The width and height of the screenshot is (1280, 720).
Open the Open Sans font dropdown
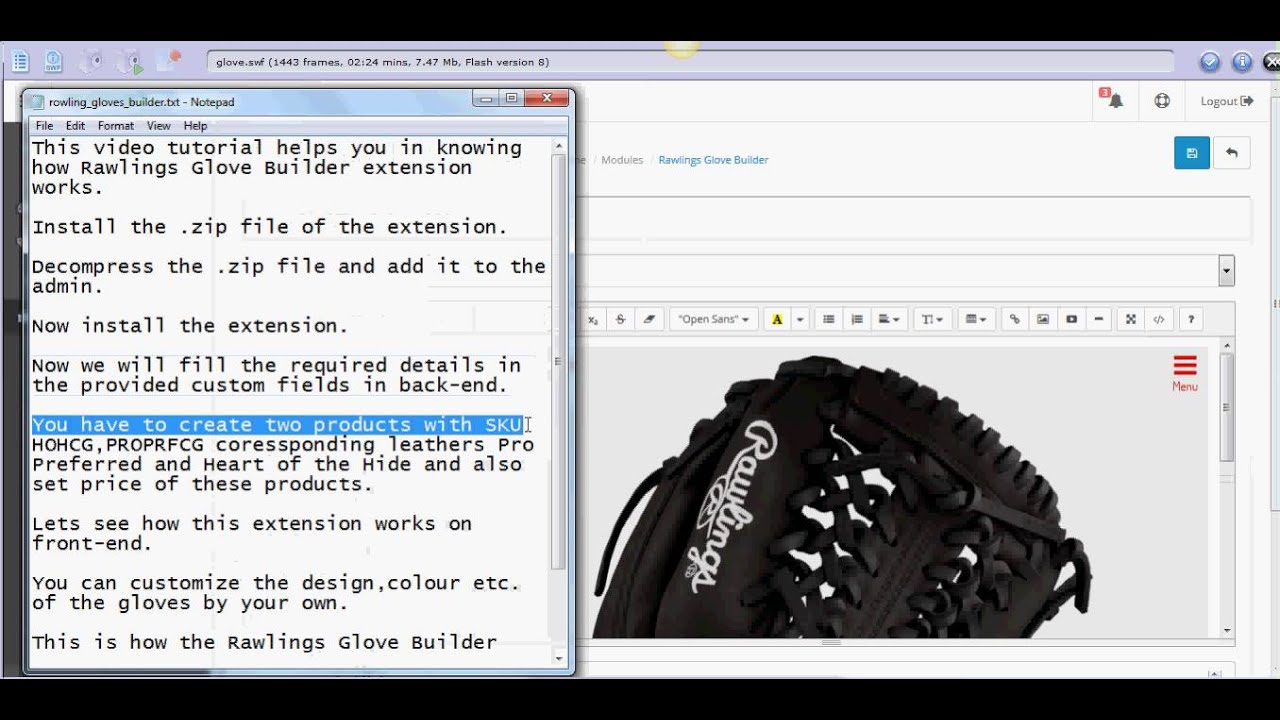click(713, 319)
